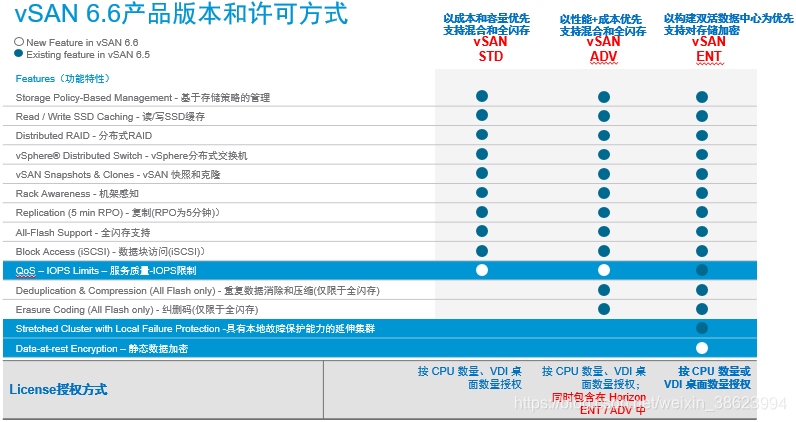Click white ADV dot in QoS IOPS Limits row

(604, 270)
